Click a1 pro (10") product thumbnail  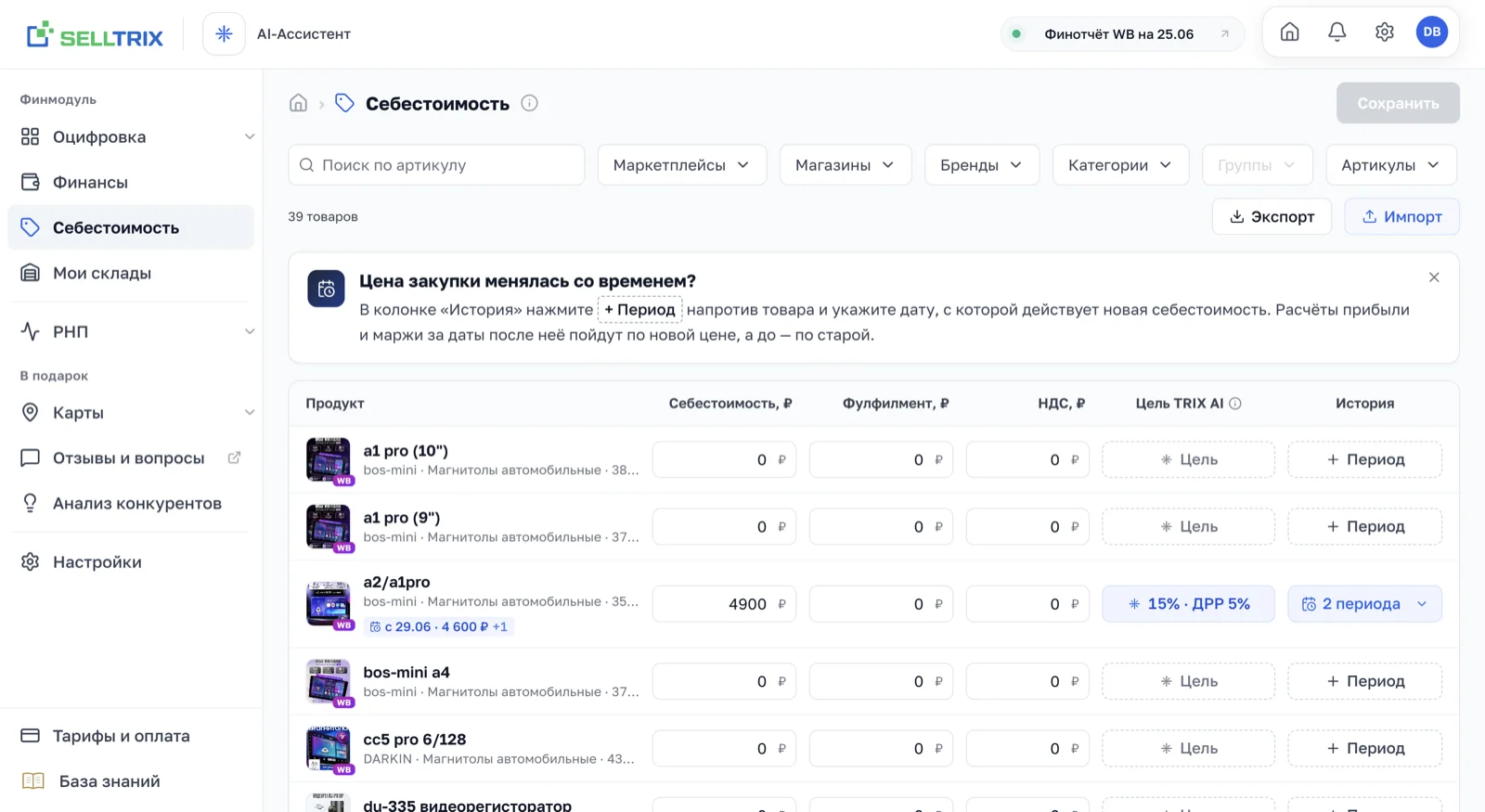pos(329,459)
